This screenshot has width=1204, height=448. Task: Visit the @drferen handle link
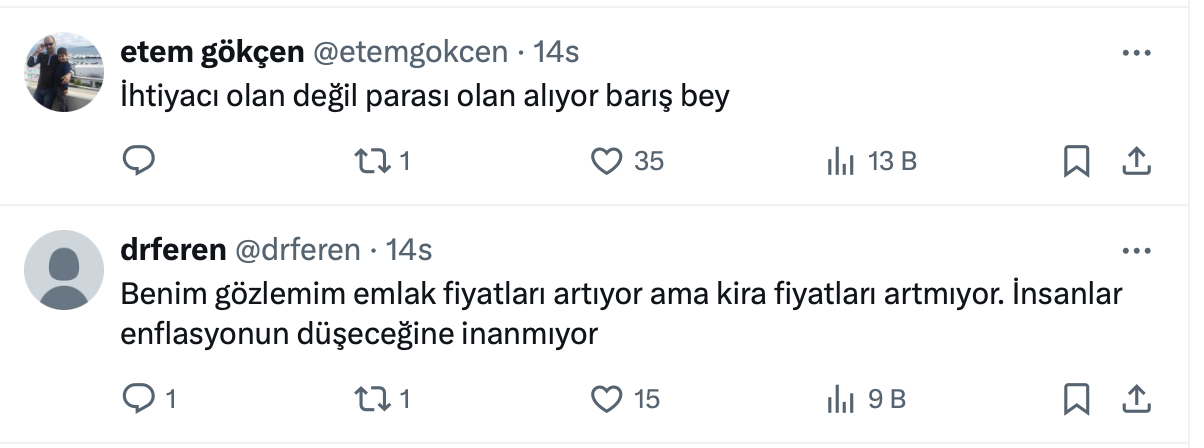[298, 249]
